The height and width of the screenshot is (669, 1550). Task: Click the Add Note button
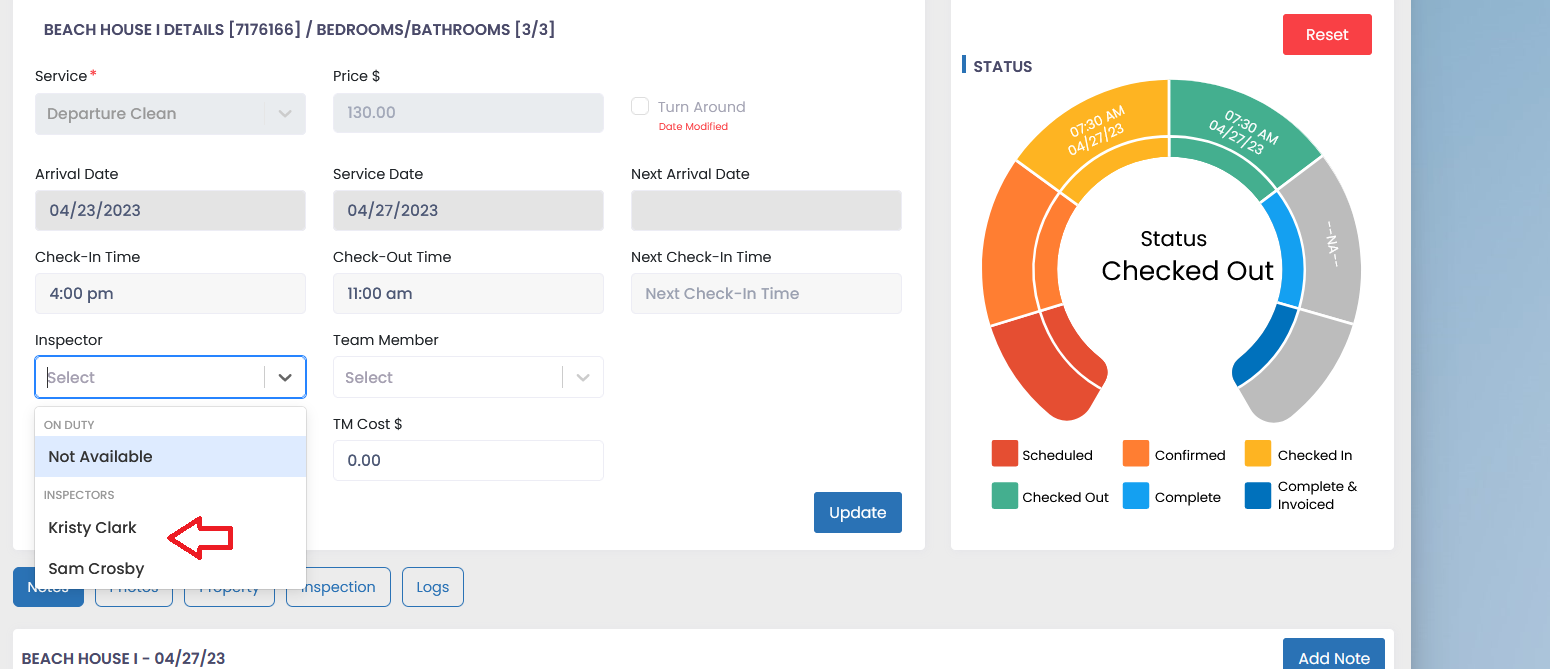point(1333,657)
